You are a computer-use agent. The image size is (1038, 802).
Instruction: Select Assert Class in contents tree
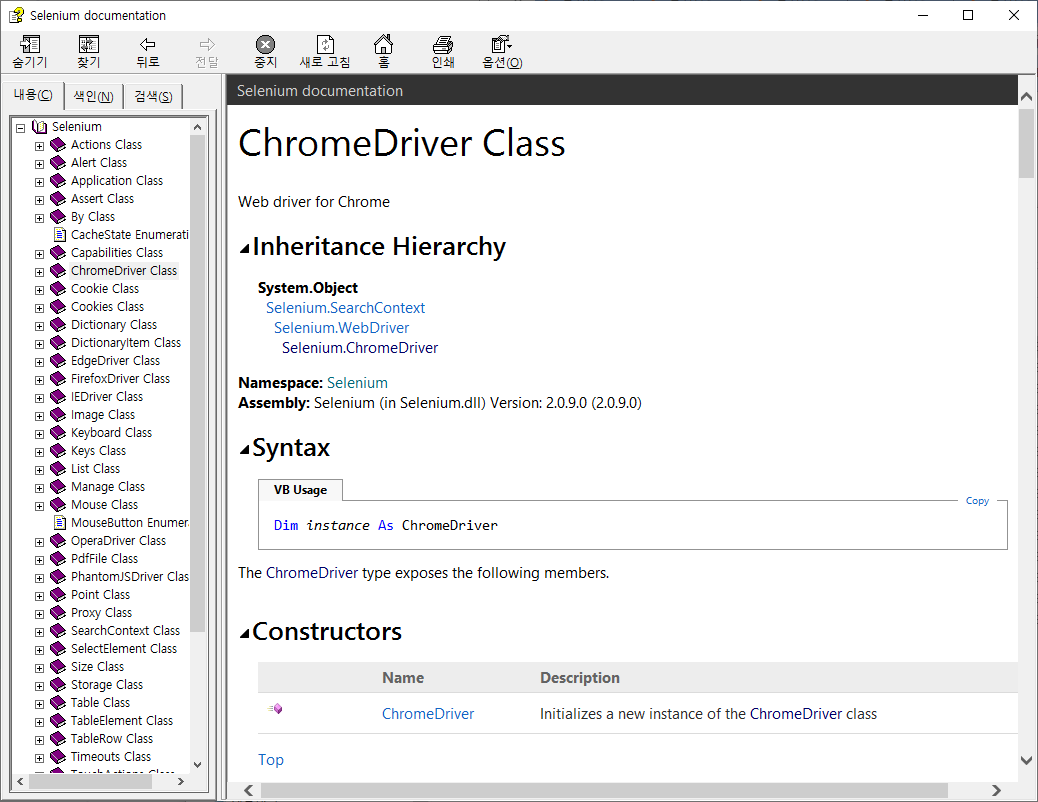click(x=103, y=199)
